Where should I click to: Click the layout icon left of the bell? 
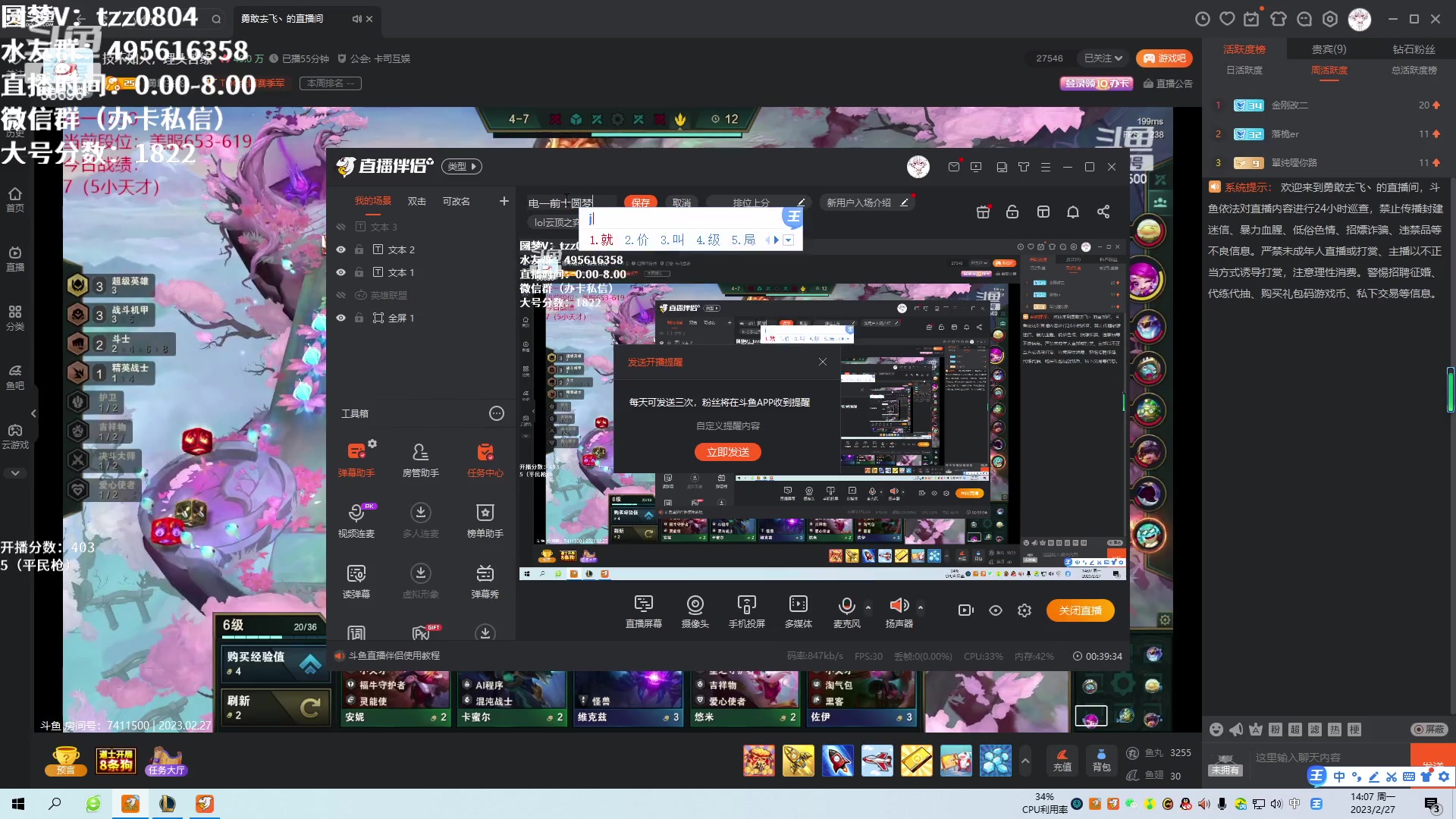coord(1043,212)
